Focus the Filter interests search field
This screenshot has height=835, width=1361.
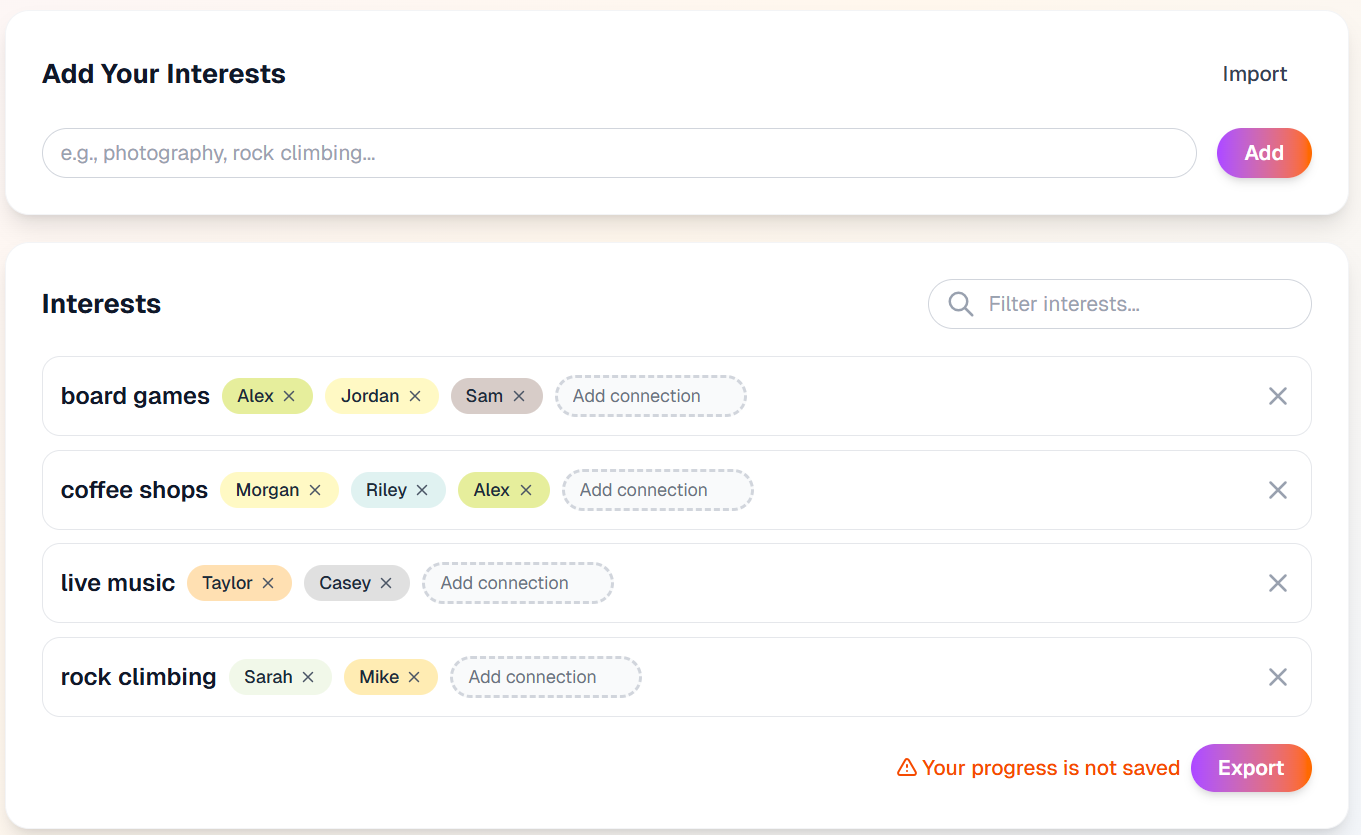click(x=1100, y=303)
